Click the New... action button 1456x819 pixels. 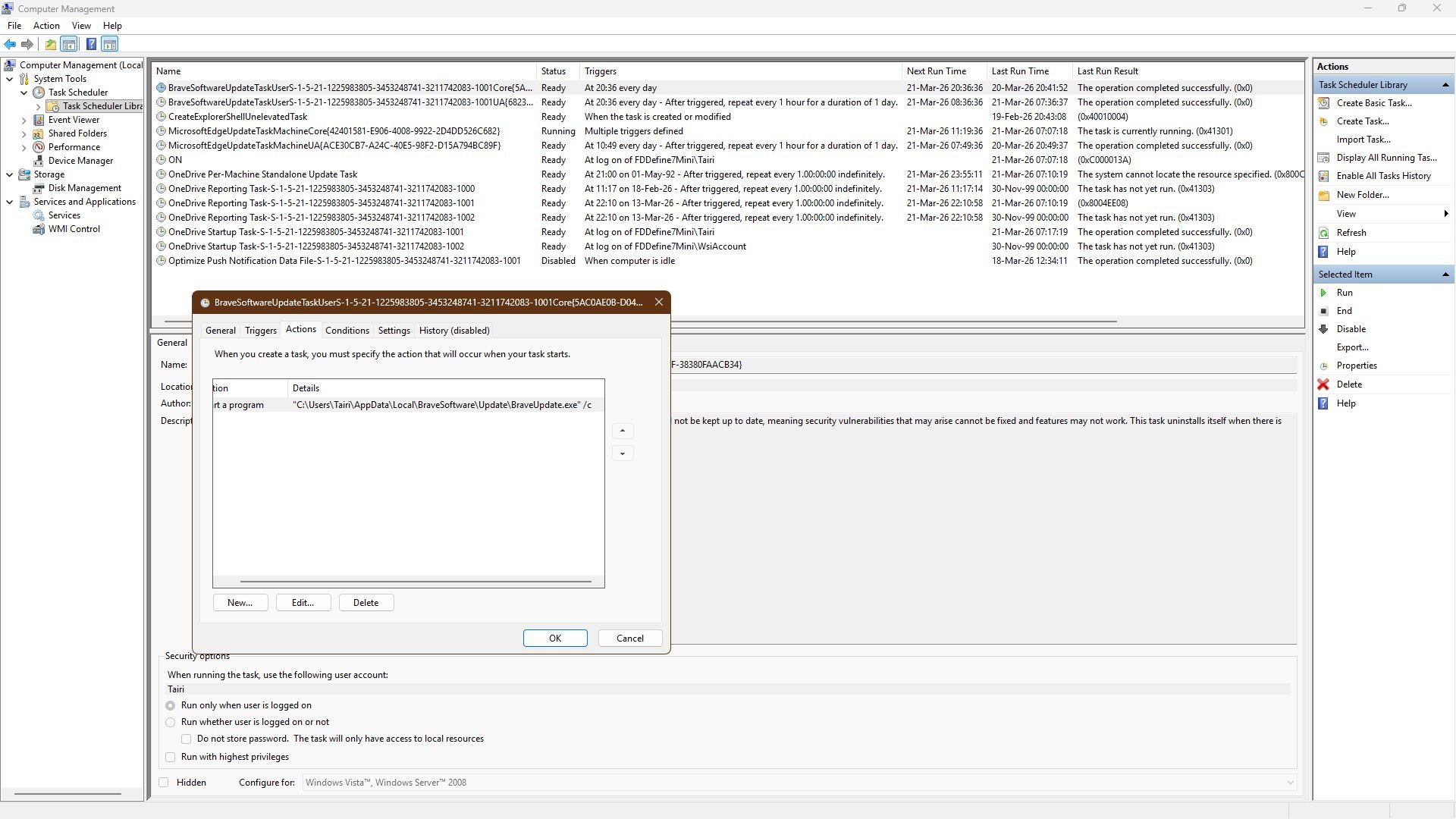coord(240,603)
